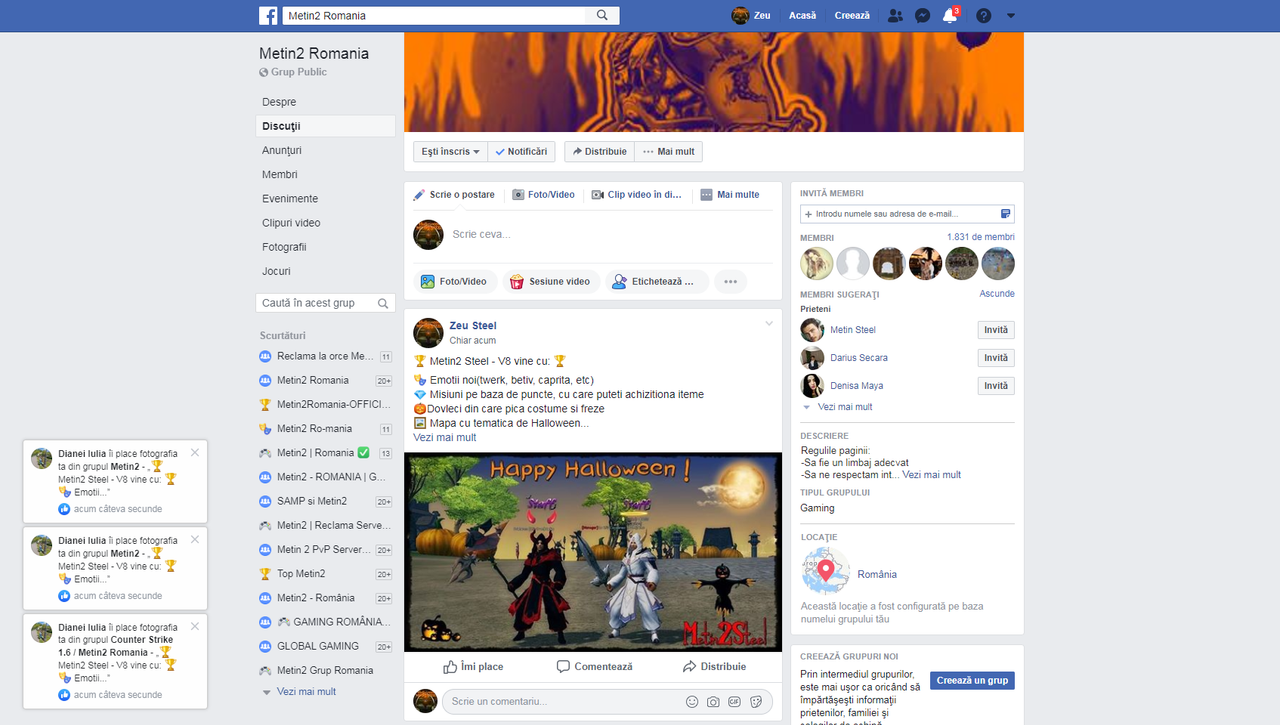This screenshot has width=1280, height=725.
Task: Collapse Zeu Steel's post via its chevron
Action: point(769,323)
